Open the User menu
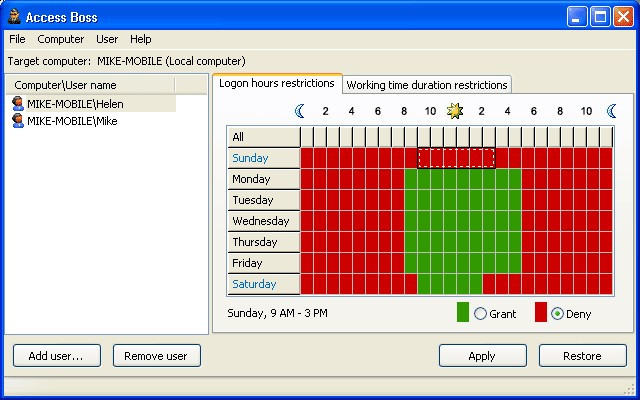Image resolution: width=640 pixels, height=400 pixels. (107, 39)
